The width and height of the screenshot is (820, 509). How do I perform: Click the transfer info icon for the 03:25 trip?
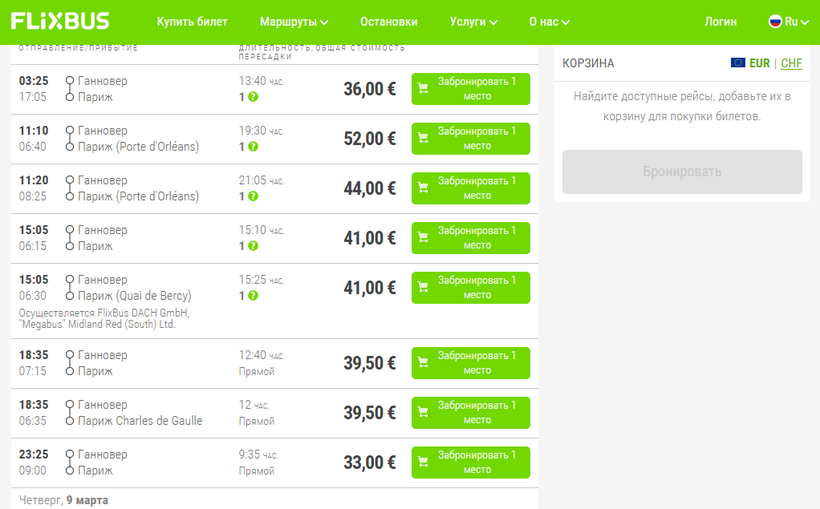[x=253, y=97]
